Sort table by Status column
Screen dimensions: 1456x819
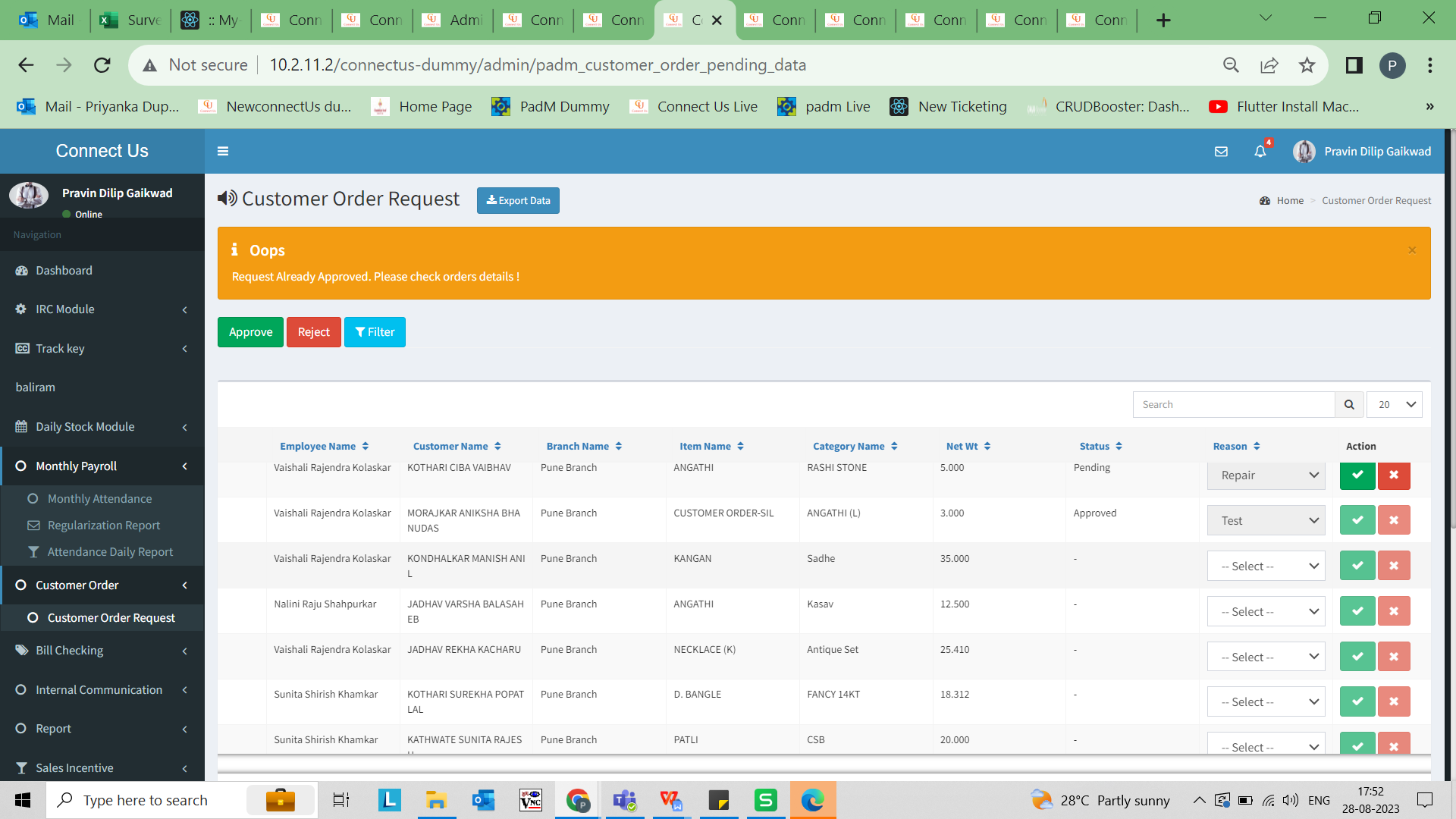coord(1101,447)
